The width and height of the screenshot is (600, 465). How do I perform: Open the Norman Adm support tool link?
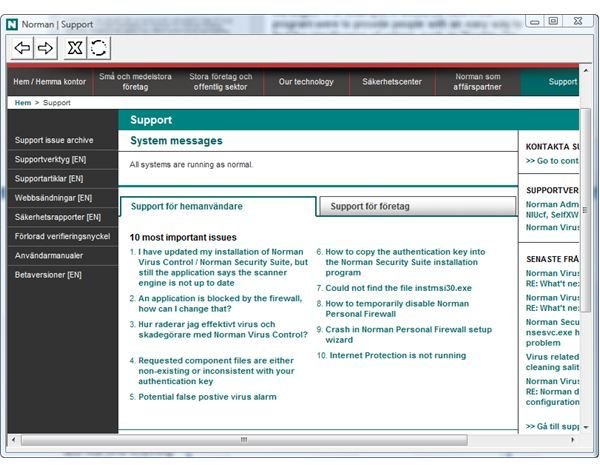click(552, 209)
